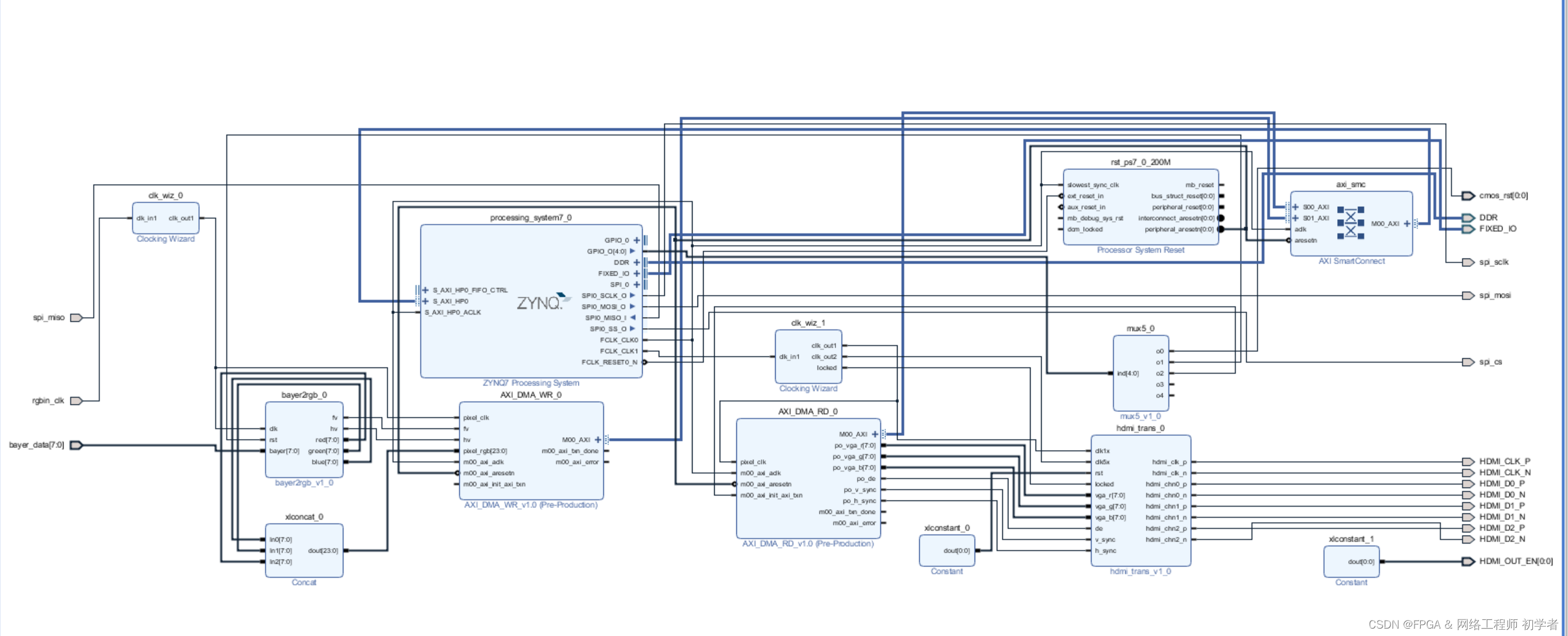Select the bayer_data[7:0] input port symbol
Image resolution: width=1568 pixels, height=636 pixels.
click(x=76, y=445)
